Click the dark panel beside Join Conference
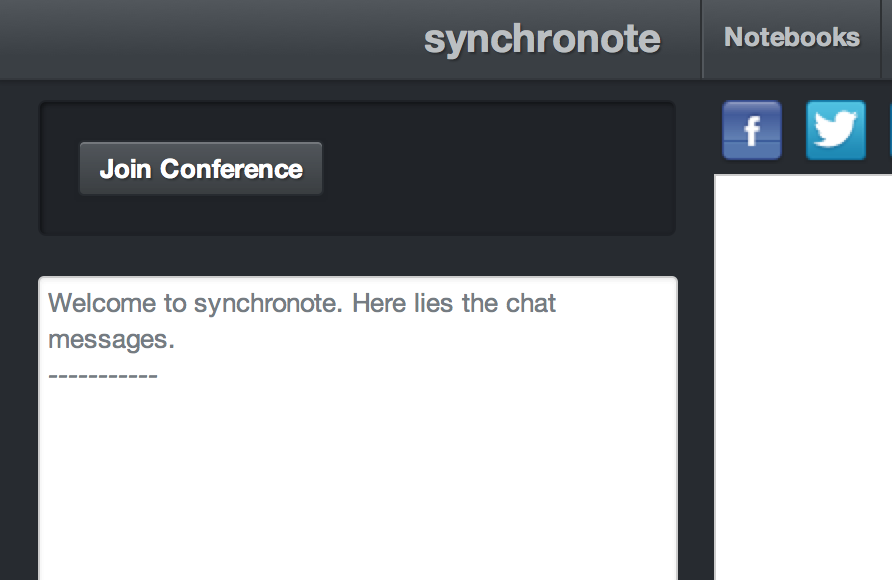Viewport: 892px width, 580px height. [500, 169]
